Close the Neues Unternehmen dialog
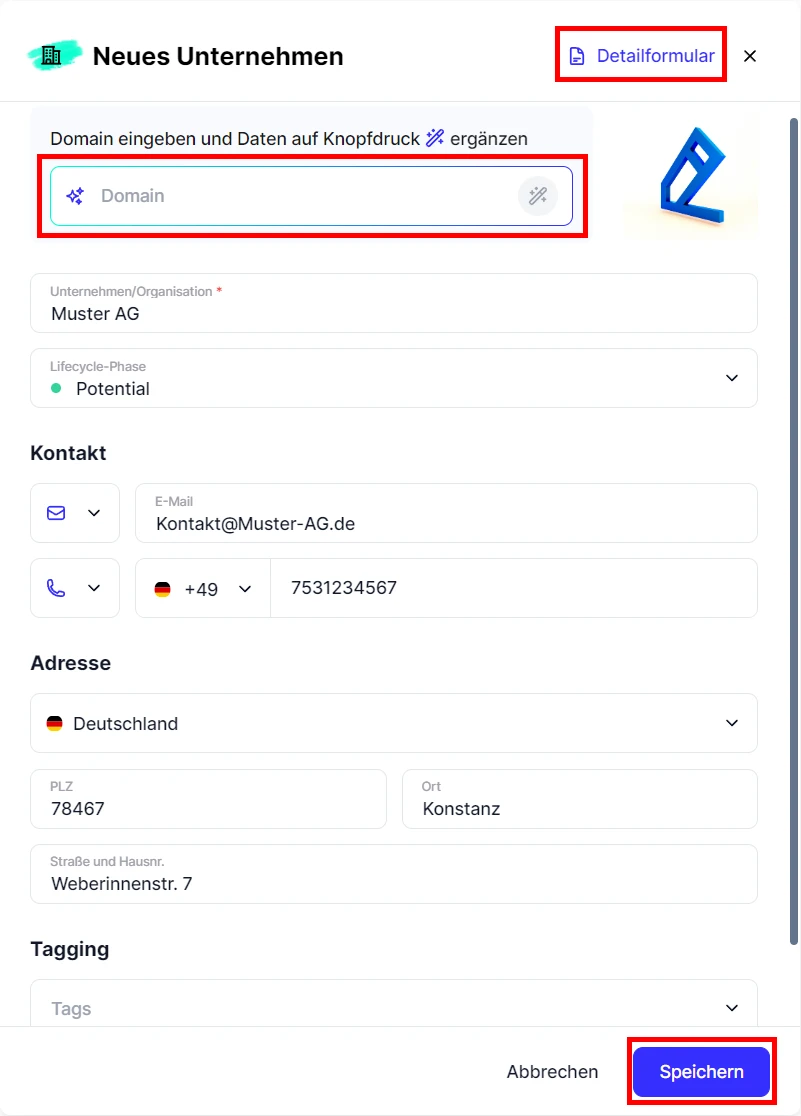801x1116 pixels. (750, 56)
